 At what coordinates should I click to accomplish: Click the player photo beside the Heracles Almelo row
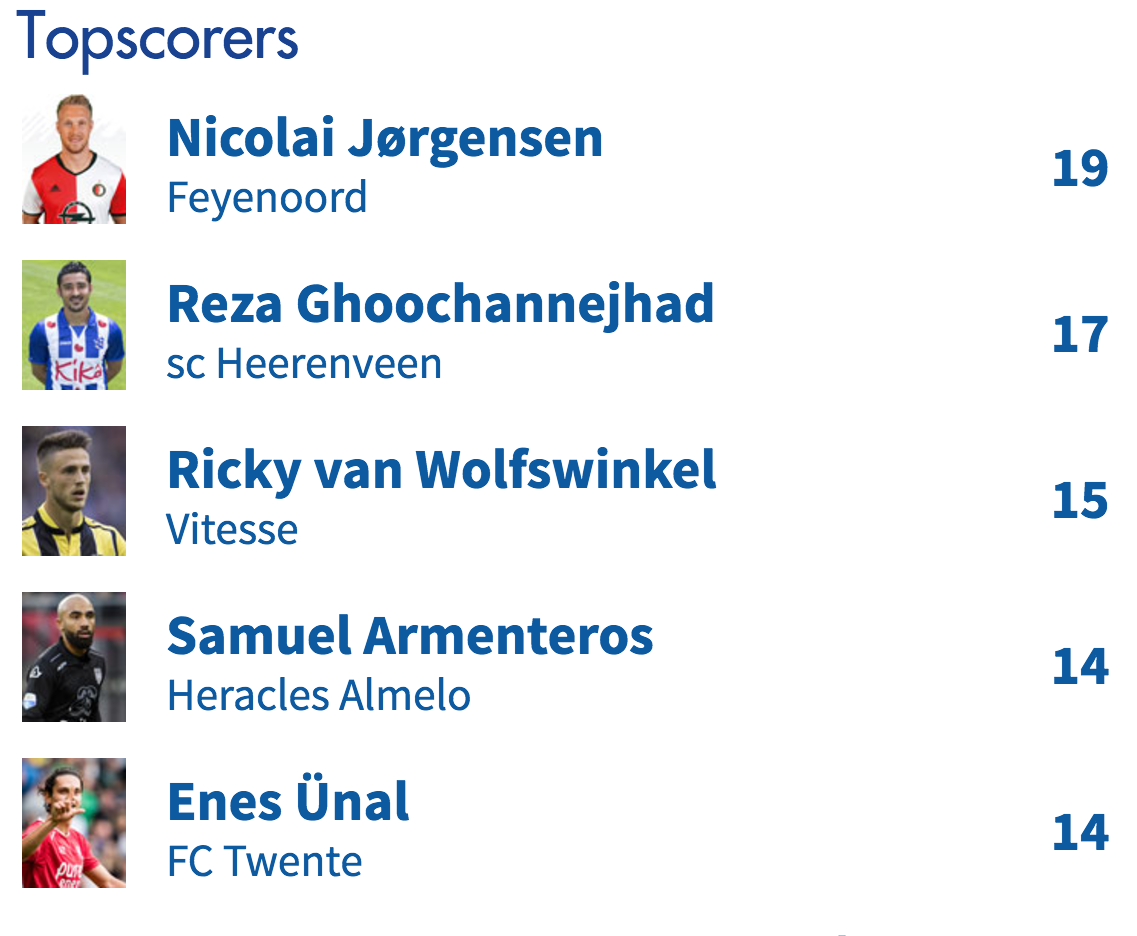[74, 657]
